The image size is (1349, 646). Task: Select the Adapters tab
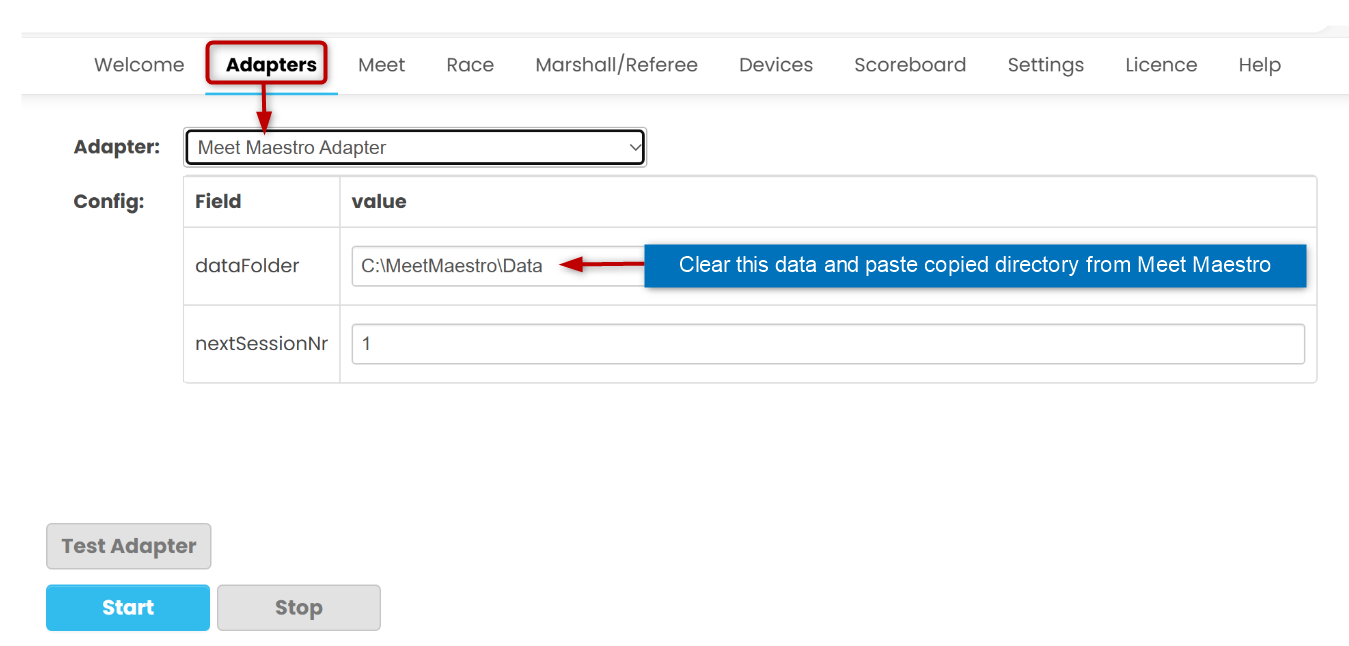point(271,65)
